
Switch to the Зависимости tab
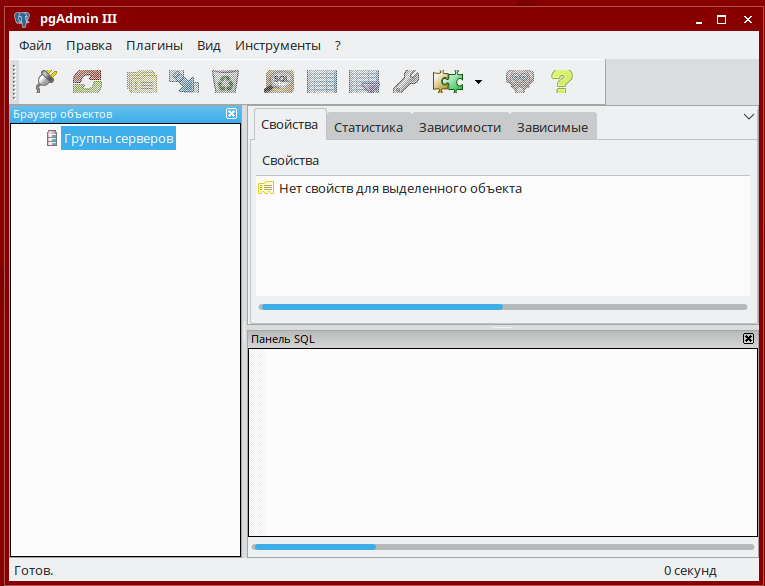click(x=460, y=127)
